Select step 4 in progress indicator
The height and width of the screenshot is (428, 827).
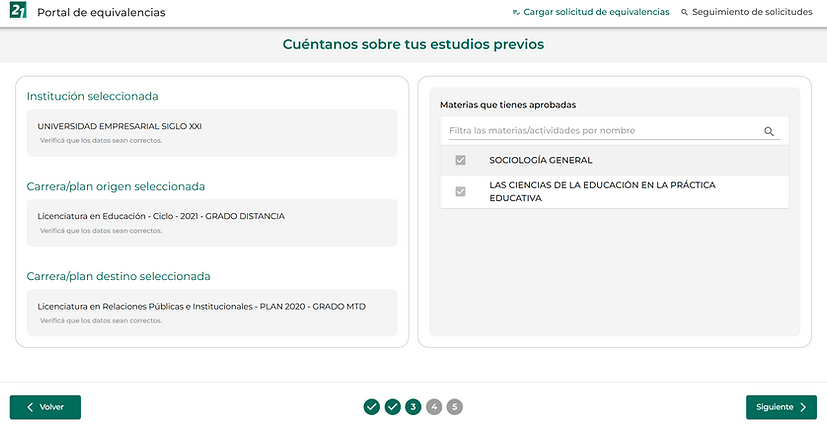point(434,407)
